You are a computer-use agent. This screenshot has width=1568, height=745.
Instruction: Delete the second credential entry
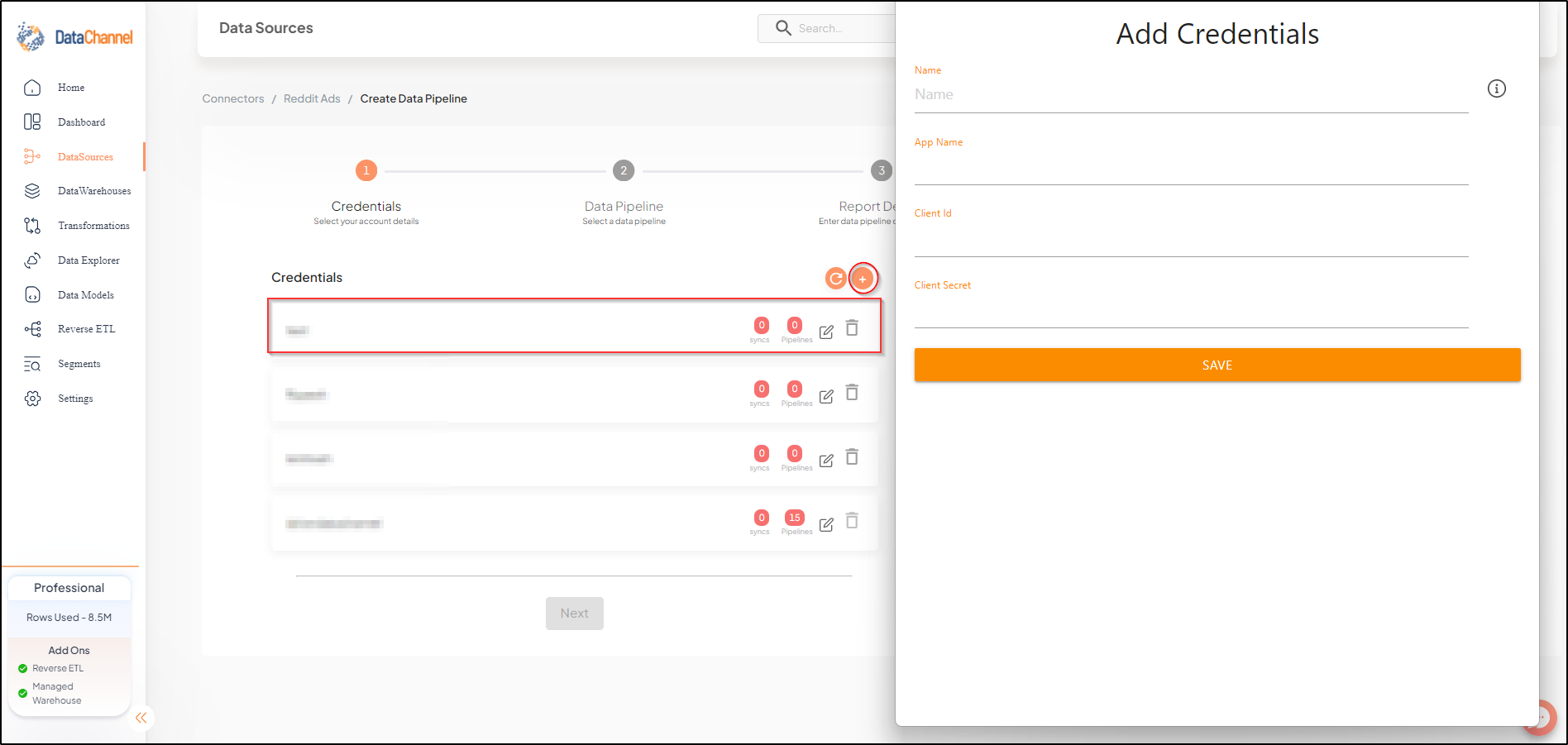tap(852, 392)
